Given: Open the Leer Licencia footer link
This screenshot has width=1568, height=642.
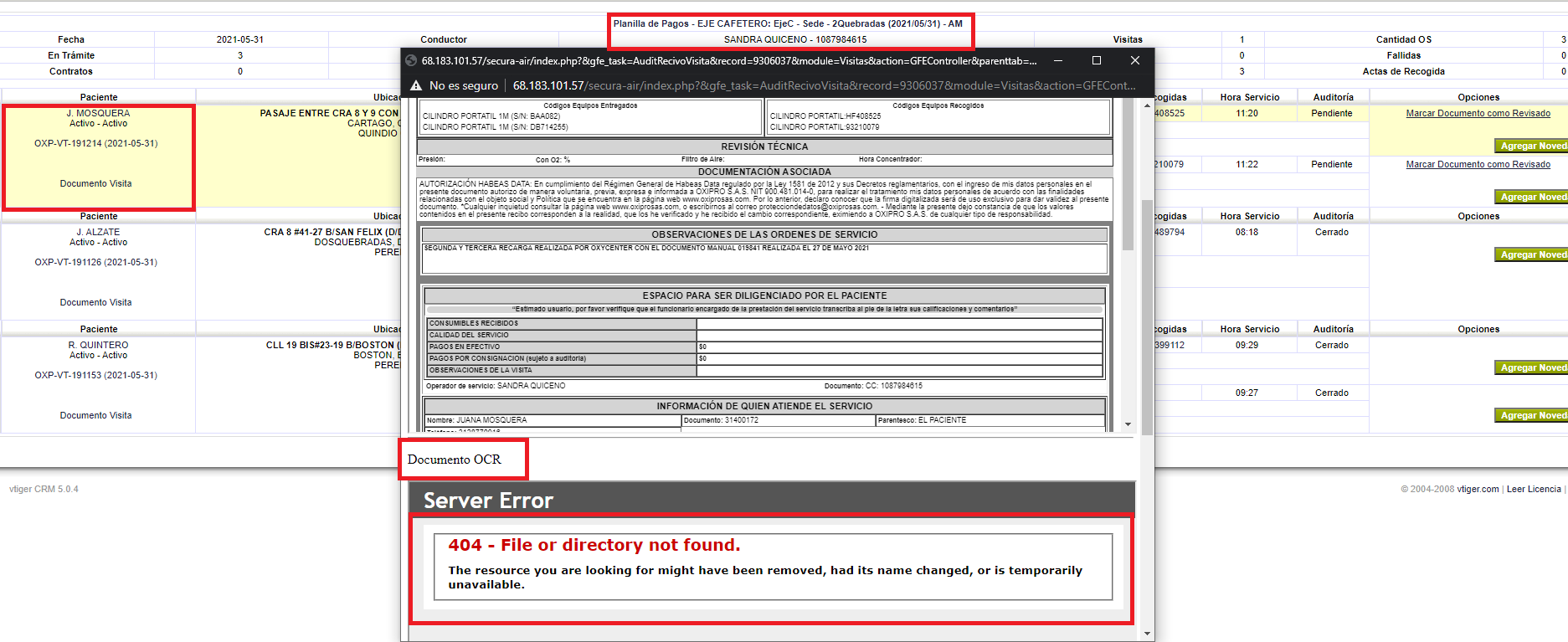Looking at the screenshot, I should (x=1534, y=489).
